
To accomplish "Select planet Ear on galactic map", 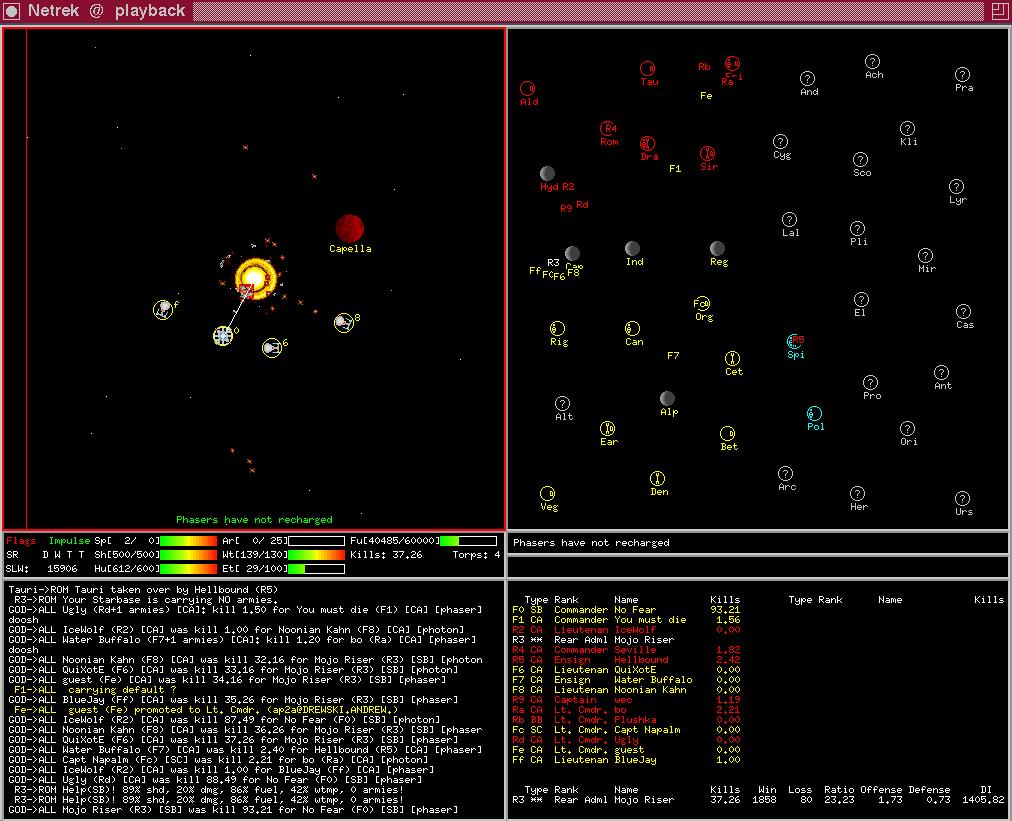I will tap(607, 428).
